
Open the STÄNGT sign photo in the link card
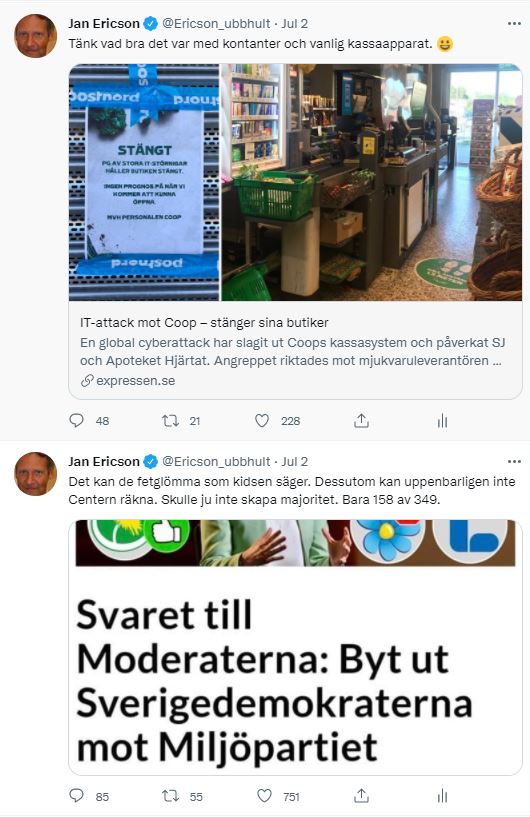click(144, 182)
